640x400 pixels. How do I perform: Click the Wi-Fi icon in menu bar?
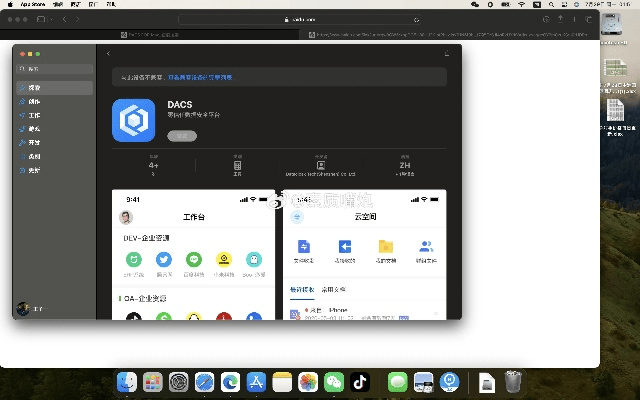pyautogui.click(x=522, y=4)
